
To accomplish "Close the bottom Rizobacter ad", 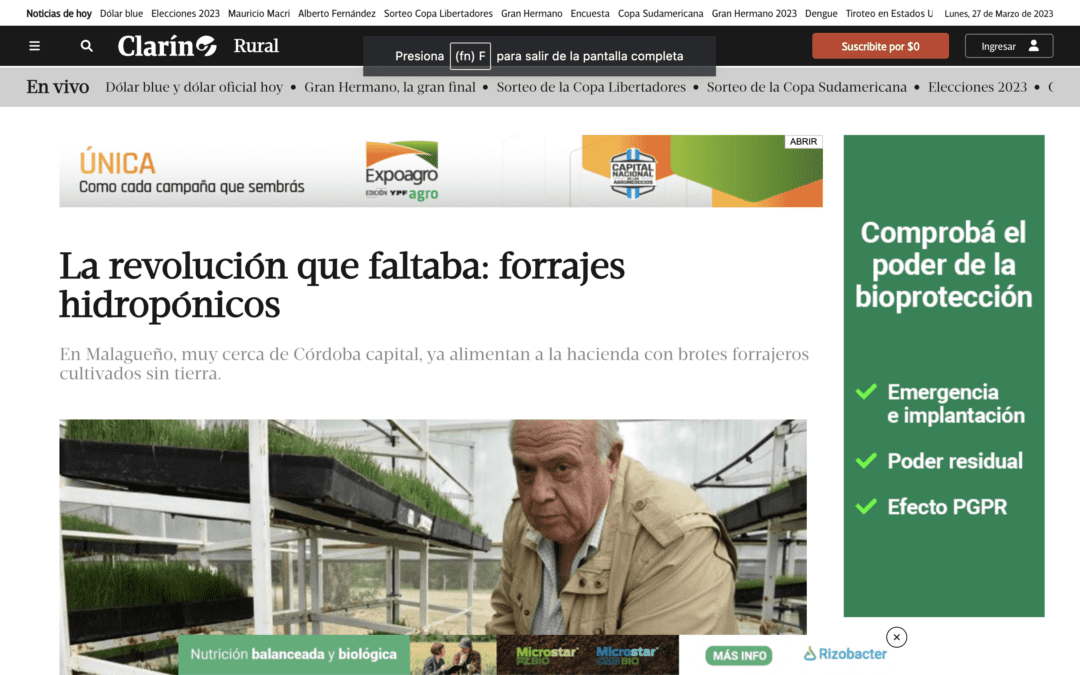I will coord(896,637).
